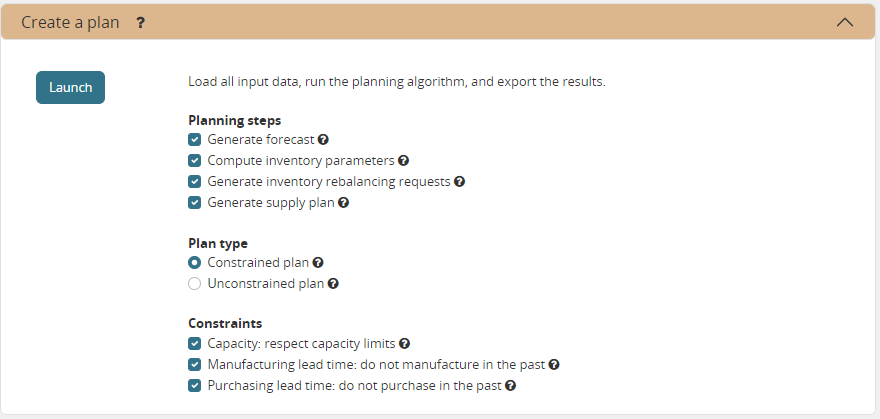Choose the Constrained plan option

[x=195, y=262]
